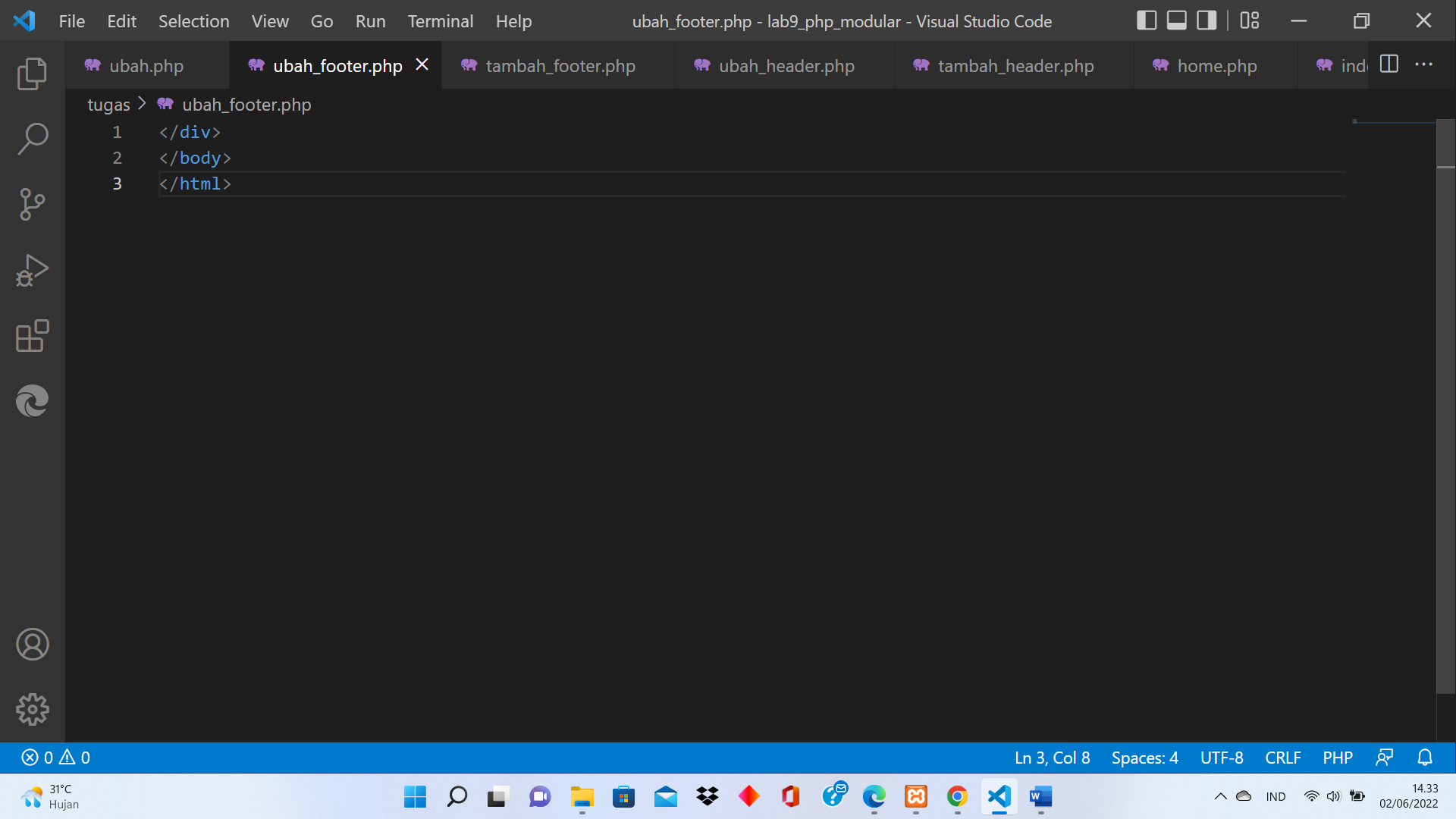Screen dimensions: 1456x819
Task: Open the File menu
Action: 72,21
